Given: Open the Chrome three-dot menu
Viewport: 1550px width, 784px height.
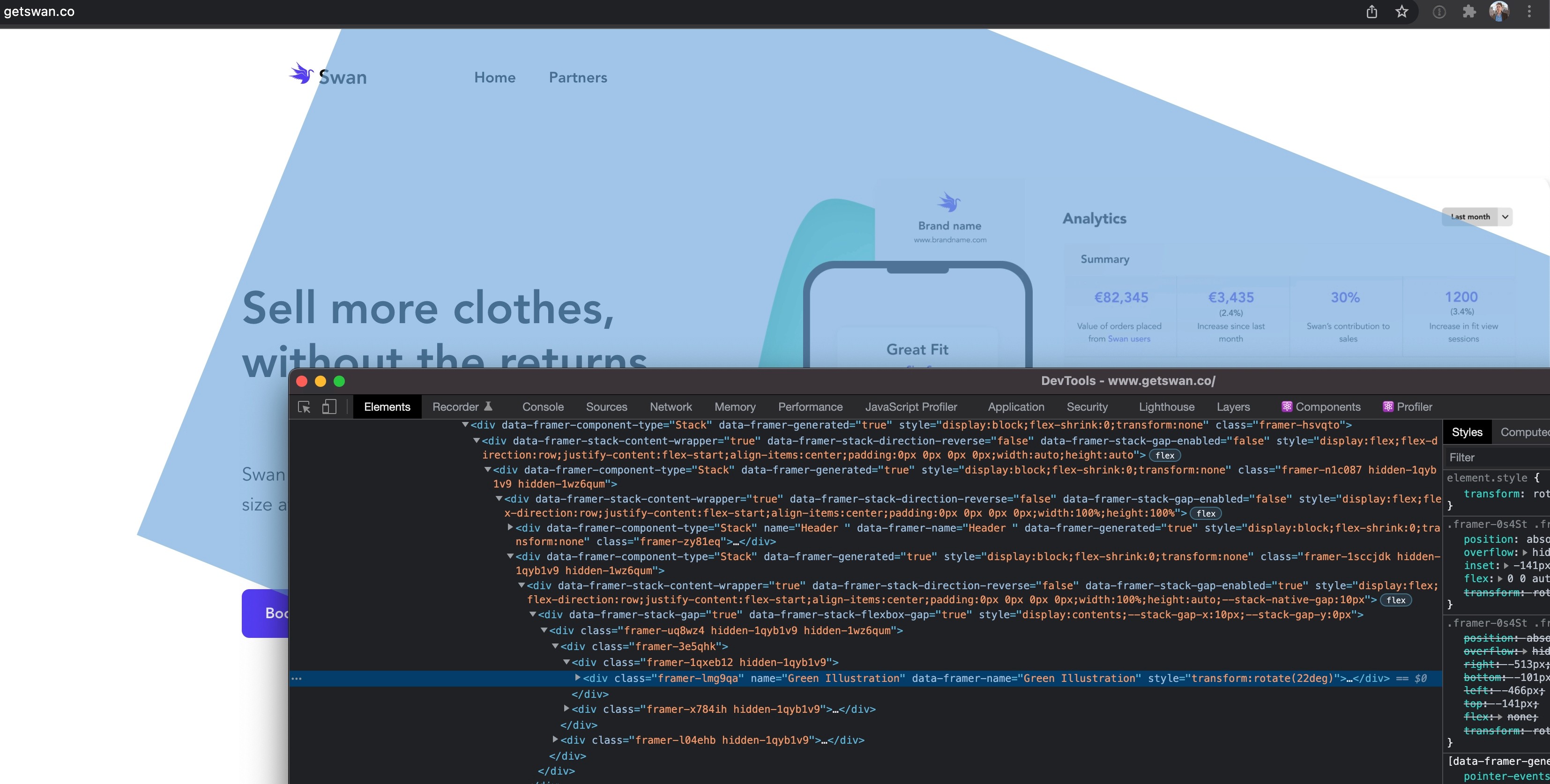Looking at the screenshot, I should tap(1529, 11).
